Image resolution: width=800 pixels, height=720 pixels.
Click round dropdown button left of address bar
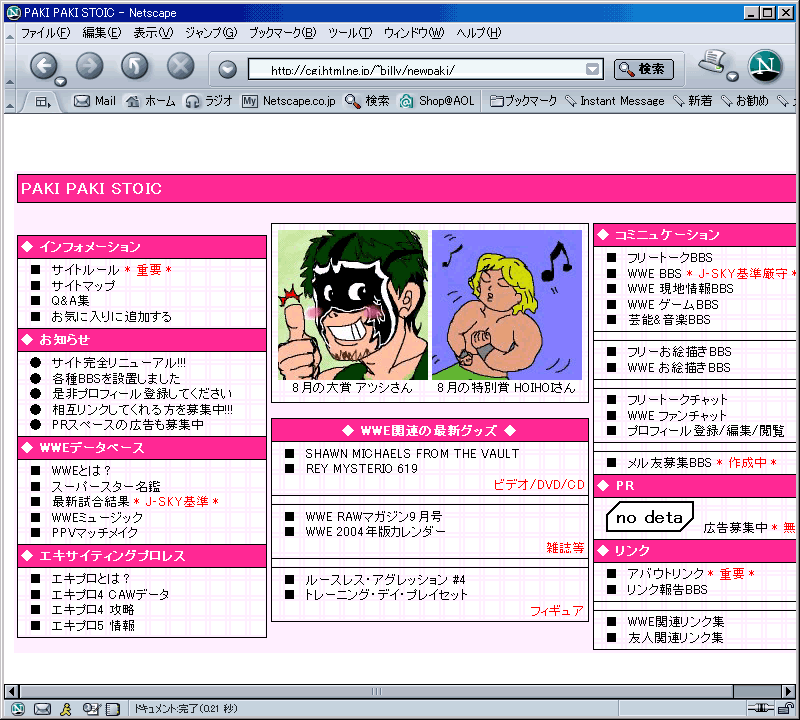click(228, 69)
